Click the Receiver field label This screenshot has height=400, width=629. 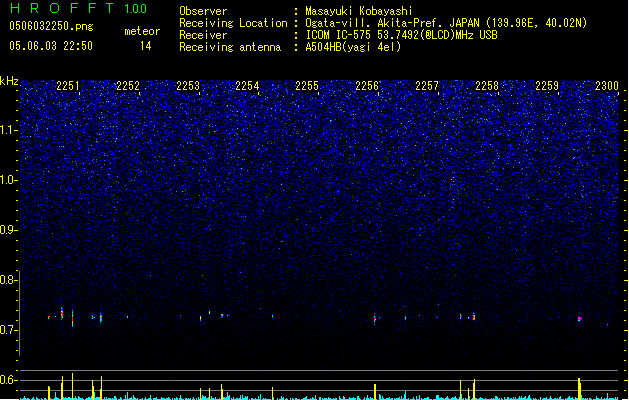203,35
